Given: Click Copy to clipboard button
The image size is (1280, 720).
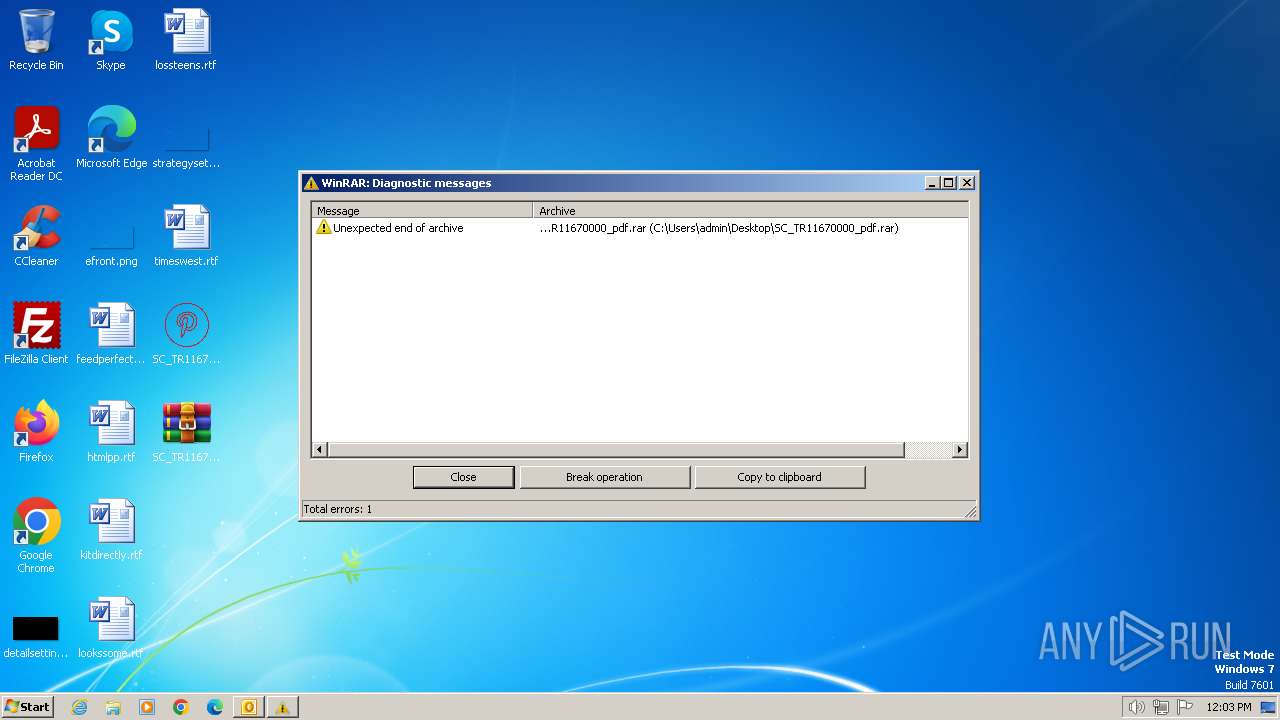Looking at the screenshot, I should click(x=779, y=477).
